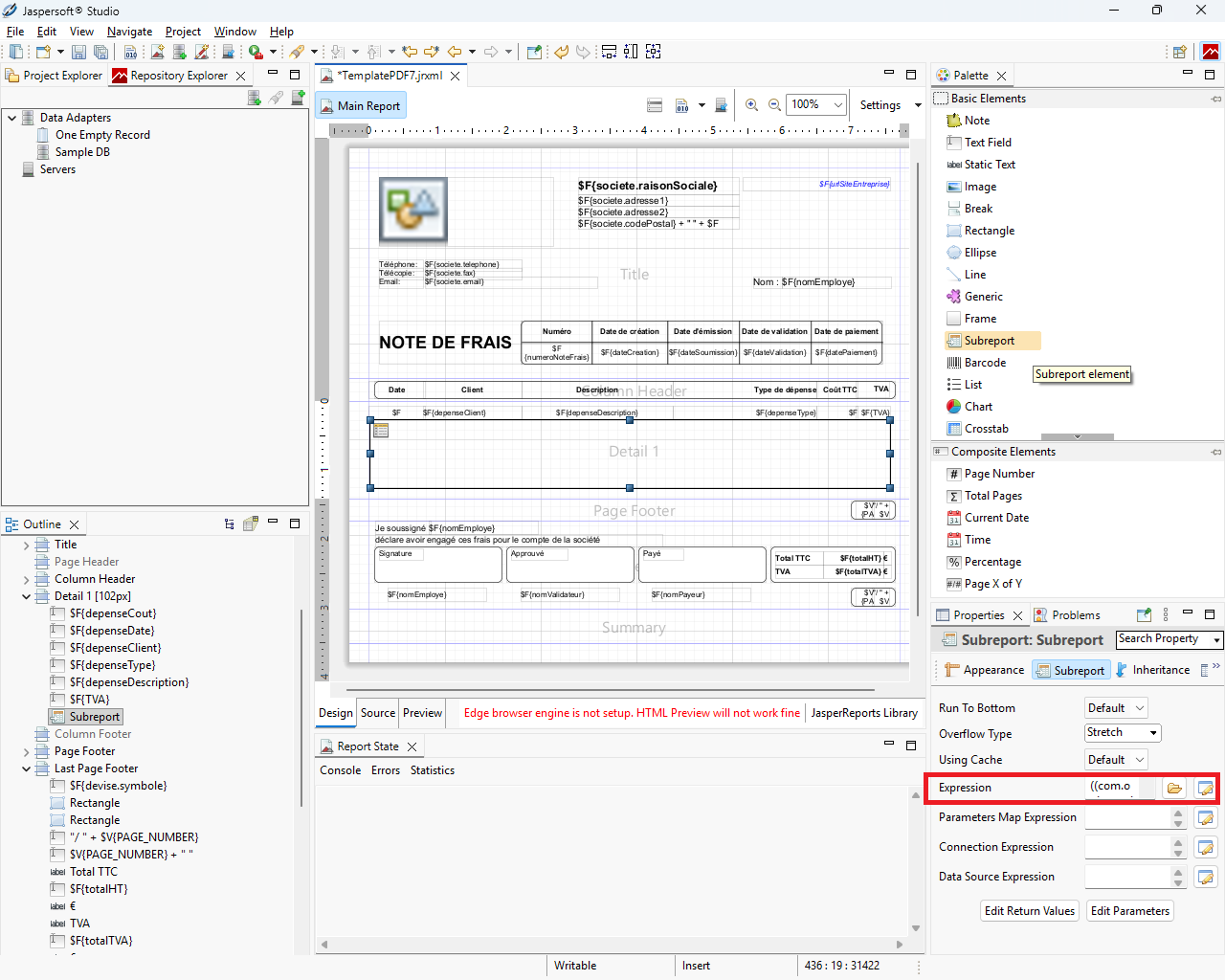Expand the Title outline node
1225x980 pixels.
coord(26,545)
